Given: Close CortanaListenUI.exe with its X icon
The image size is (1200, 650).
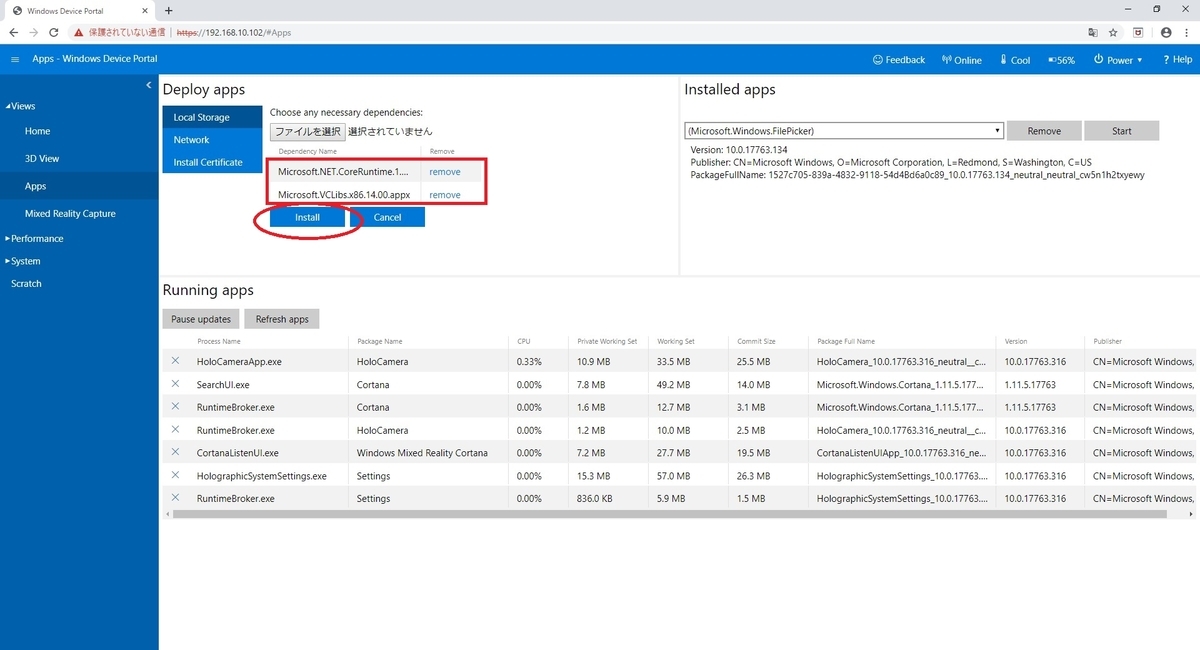Looking at the screenshot, I should tap(175, 452).
